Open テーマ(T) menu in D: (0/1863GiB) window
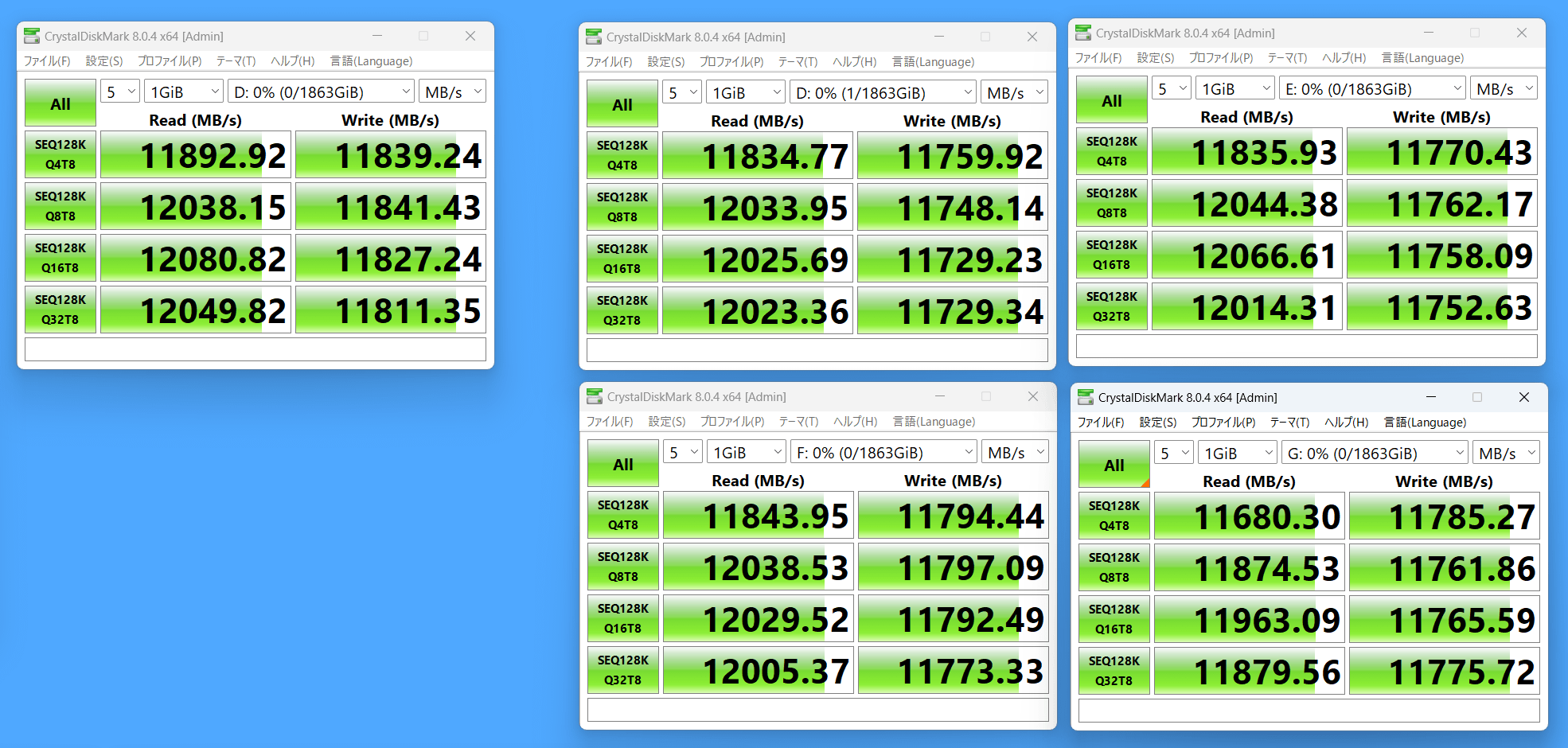Screen dimensions: 1568x748 coord(236,60)
